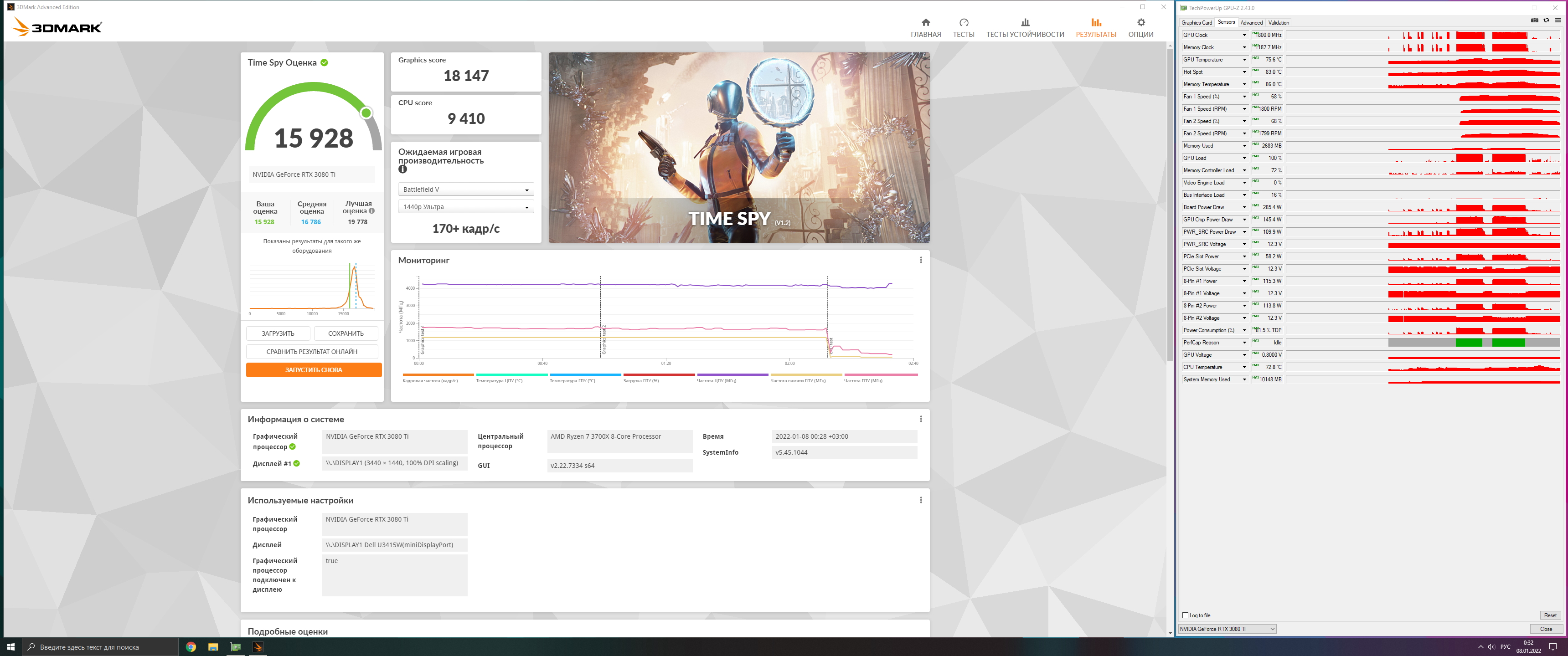The height and width of the screenshot is (656, 1568).
Task: Launch Chrome from the taskbar
Action: pyautogui.click(x=191, y=647)
